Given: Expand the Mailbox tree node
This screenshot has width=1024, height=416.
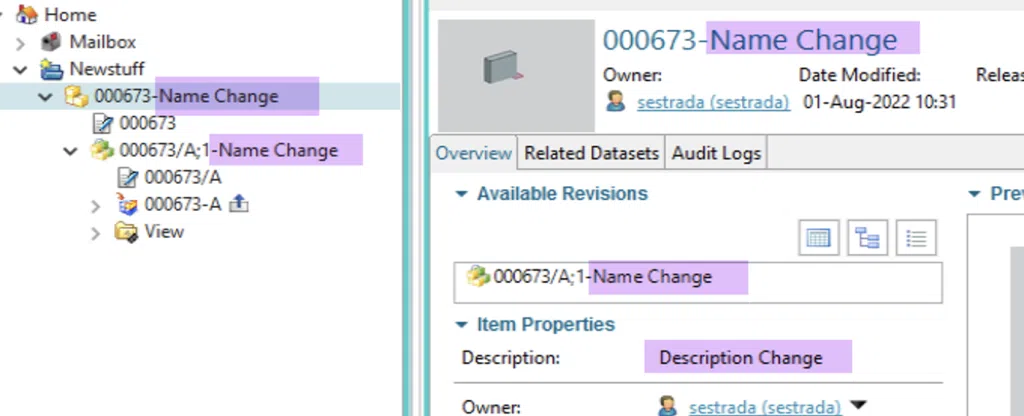Looking at the screenshot, I should pyautogui.click(x=21, y=42).
